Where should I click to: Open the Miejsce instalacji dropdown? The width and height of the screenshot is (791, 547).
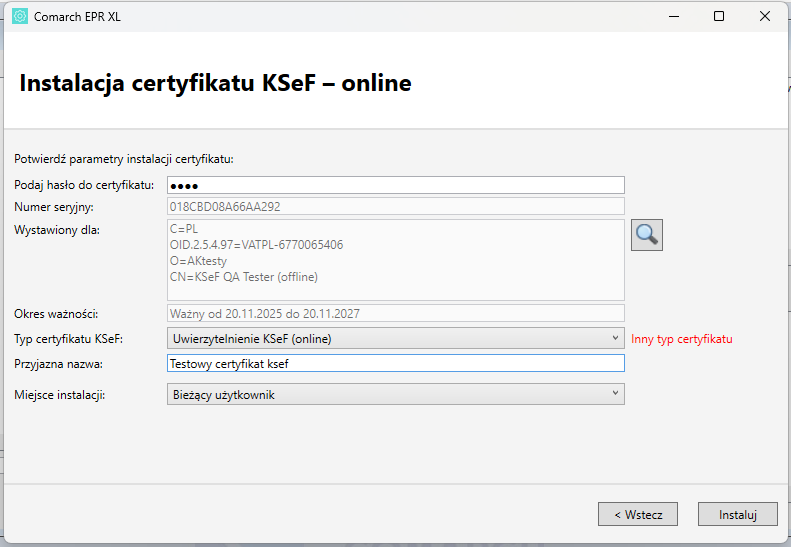[x=395, y=395]
